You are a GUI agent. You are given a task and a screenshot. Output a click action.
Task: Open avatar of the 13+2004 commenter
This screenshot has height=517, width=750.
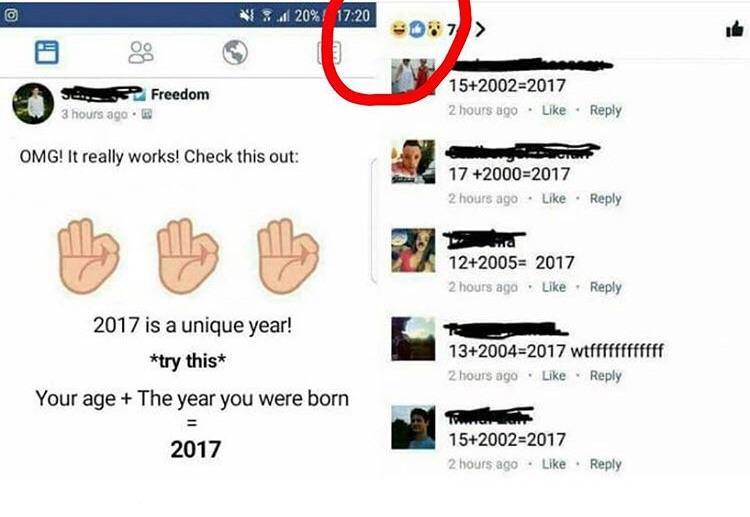(x=413, y=339)
